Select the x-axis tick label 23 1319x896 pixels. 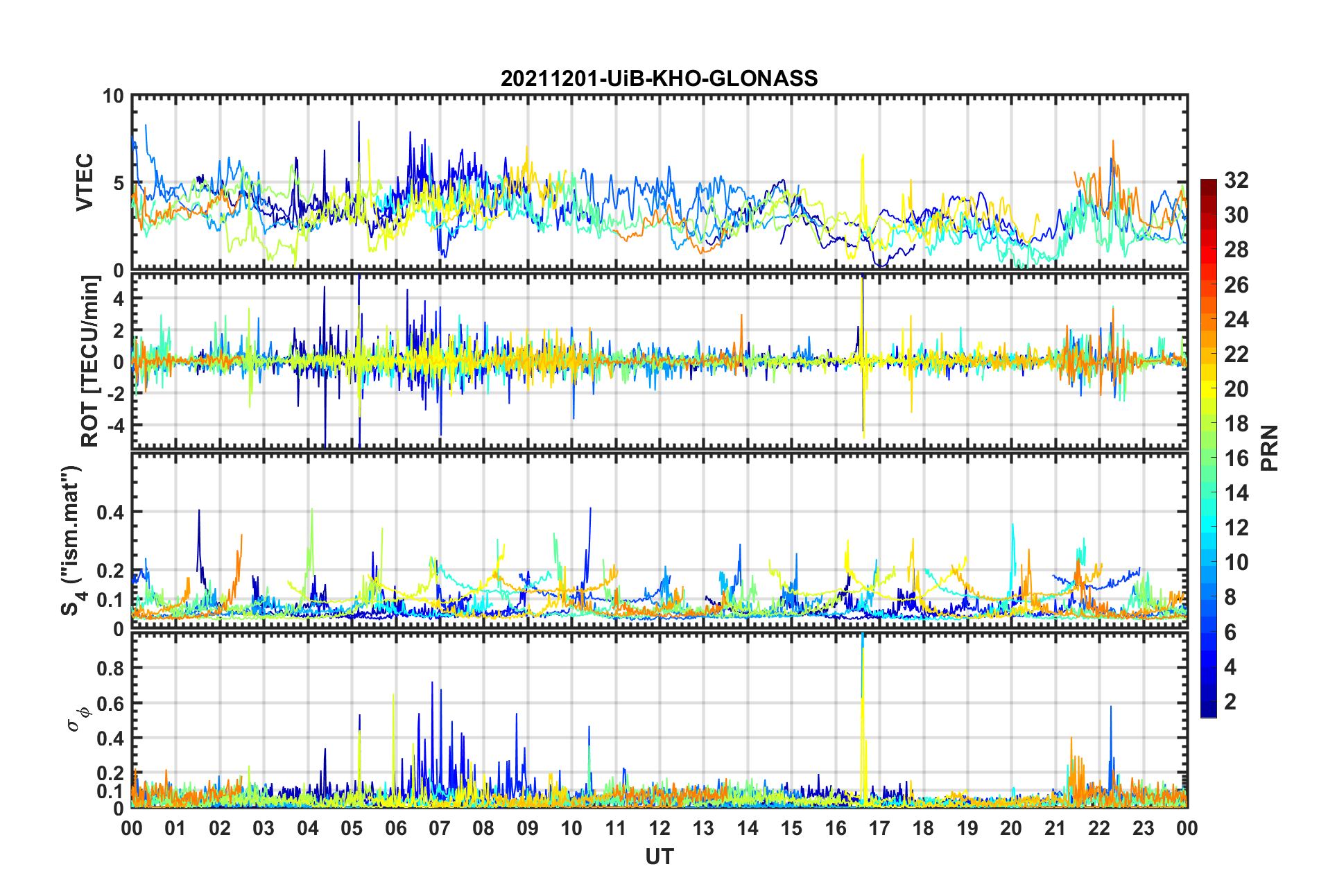click(1144, 828)
